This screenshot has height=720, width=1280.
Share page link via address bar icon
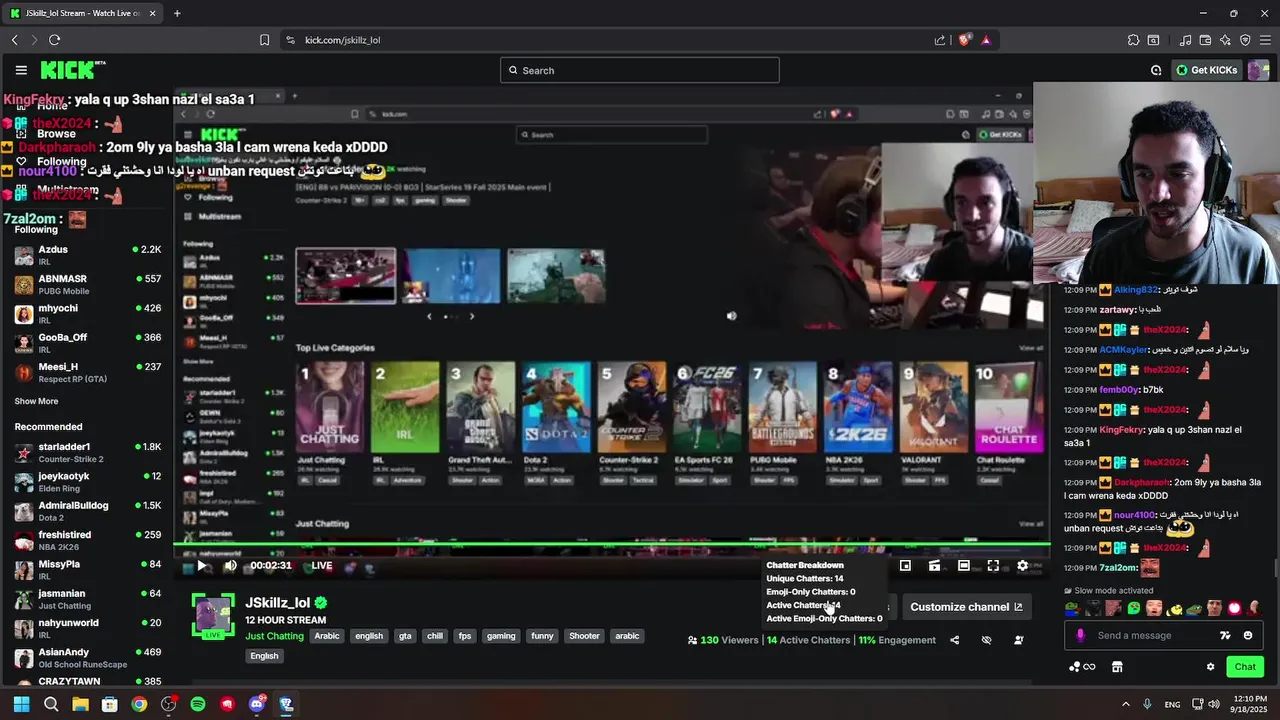940,40
